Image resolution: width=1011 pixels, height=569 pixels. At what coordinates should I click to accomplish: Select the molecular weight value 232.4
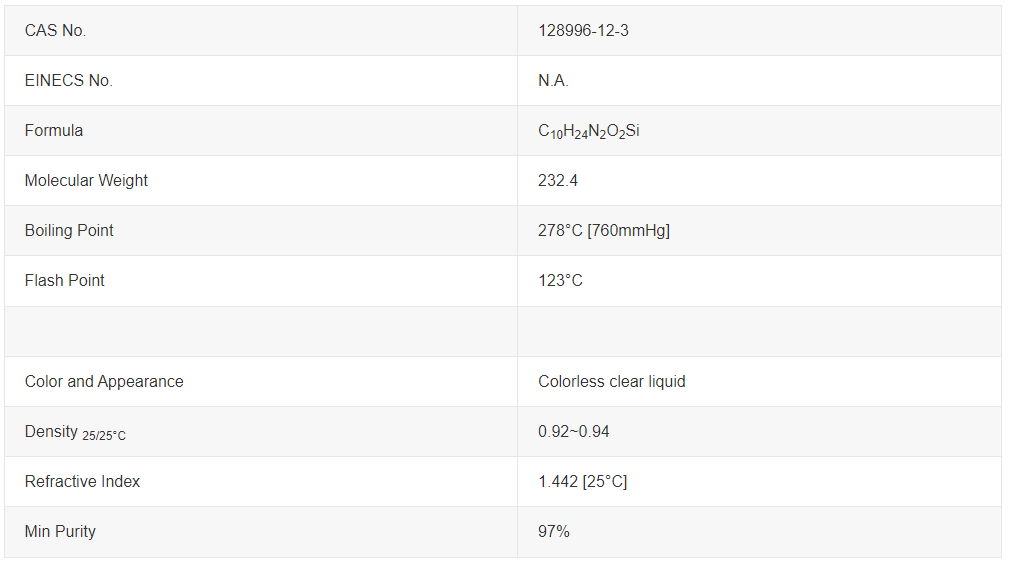558,181
